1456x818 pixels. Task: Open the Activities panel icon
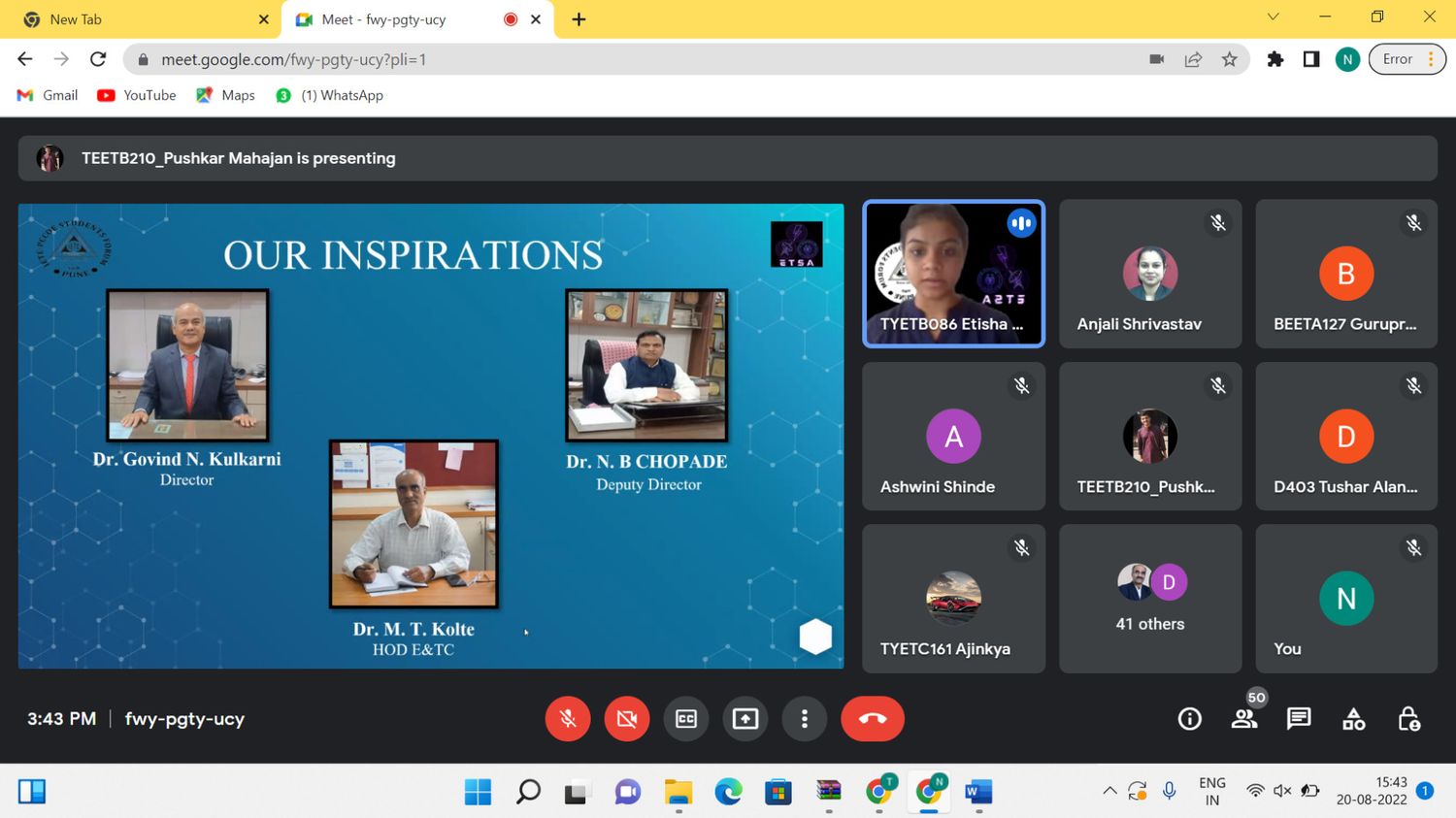[x=1353, y=719]
